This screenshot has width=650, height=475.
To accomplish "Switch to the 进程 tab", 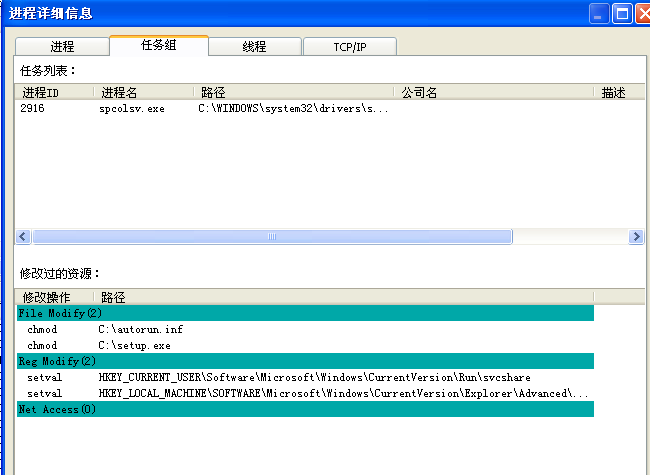I will click(x=61, y=46).
